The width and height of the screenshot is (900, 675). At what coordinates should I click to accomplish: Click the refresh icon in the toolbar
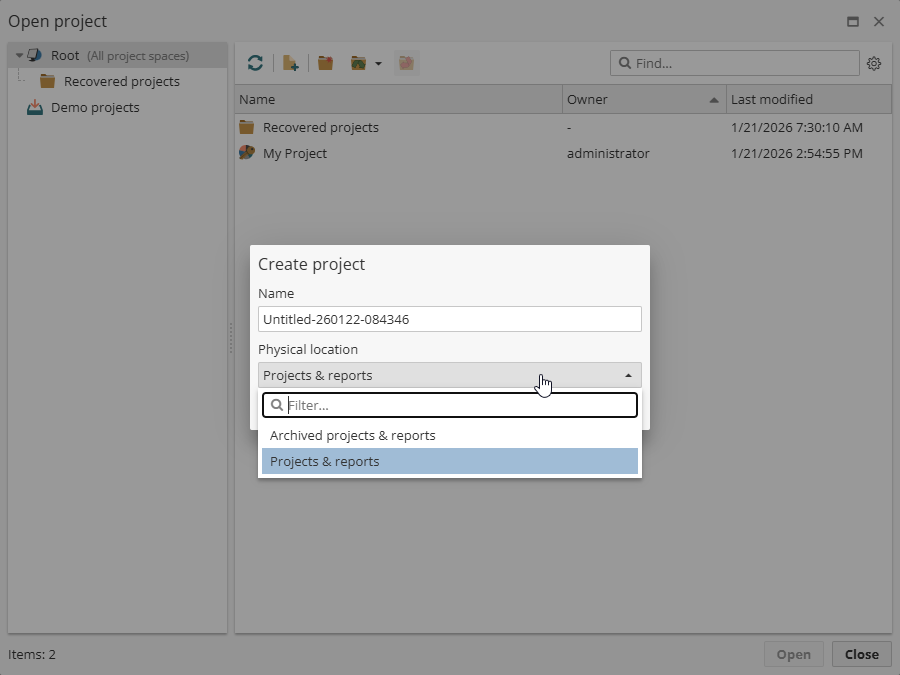pos(255,63)
